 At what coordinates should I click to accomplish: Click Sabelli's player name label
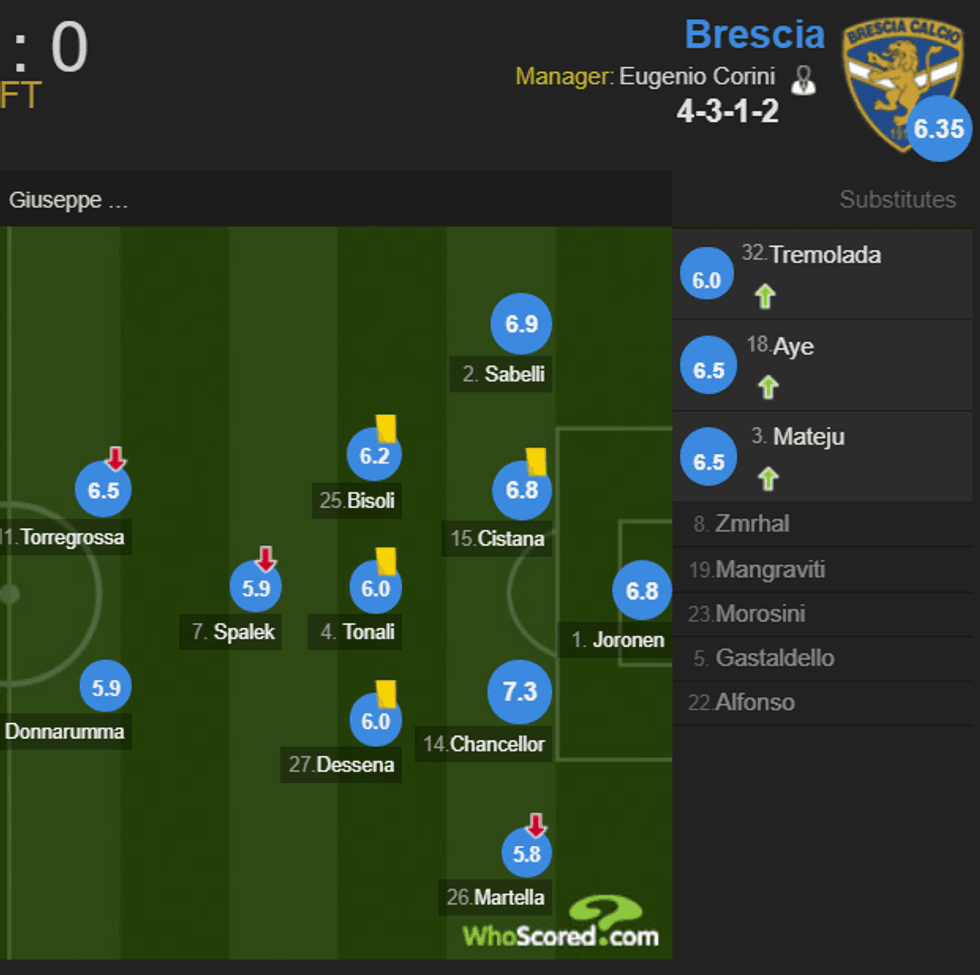tap(514, 375)
